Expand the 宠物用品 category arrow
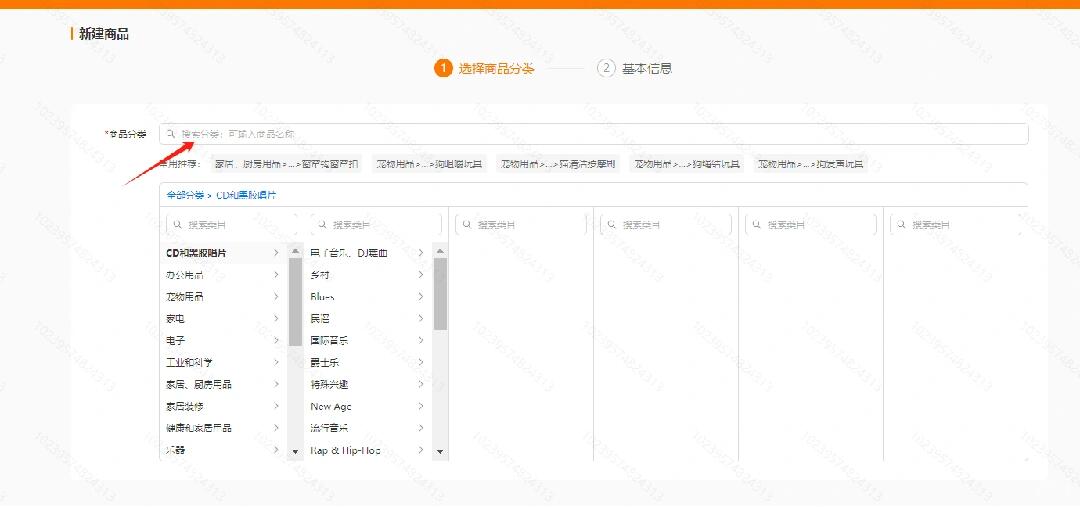The width and height of the screenshot is (1080, 507). click(276, 297)
